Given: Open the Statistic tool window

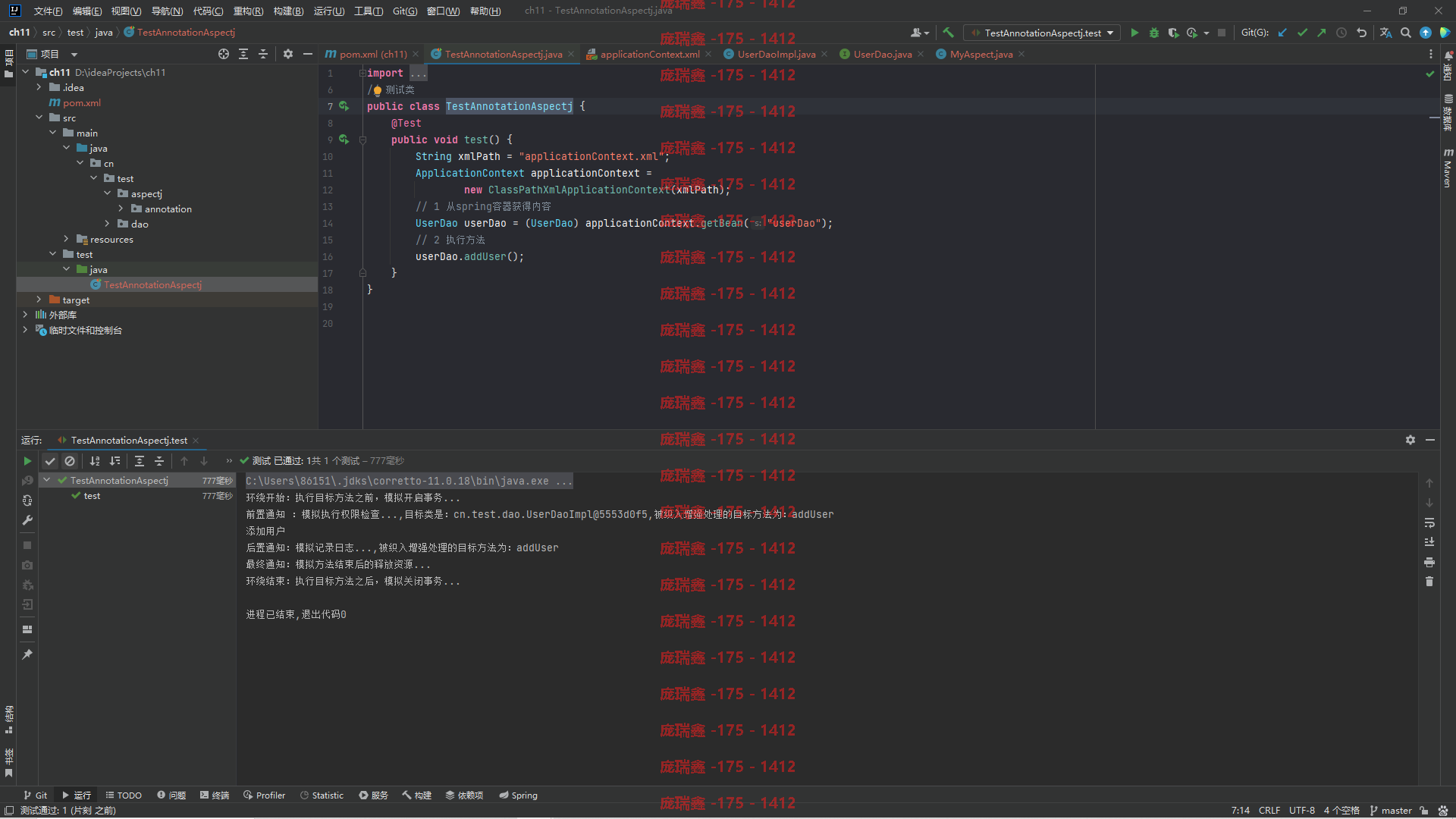Looking at the screenshot, I should 322,795.
